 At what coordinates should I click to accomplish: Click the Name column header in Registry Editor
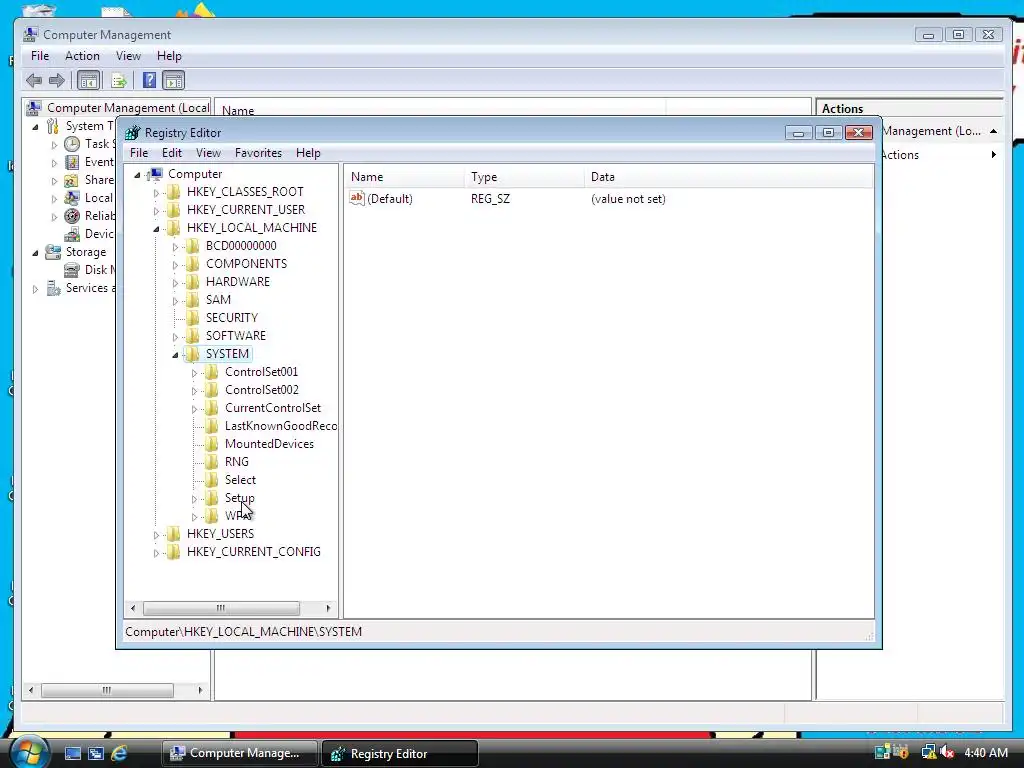(404, 176)
